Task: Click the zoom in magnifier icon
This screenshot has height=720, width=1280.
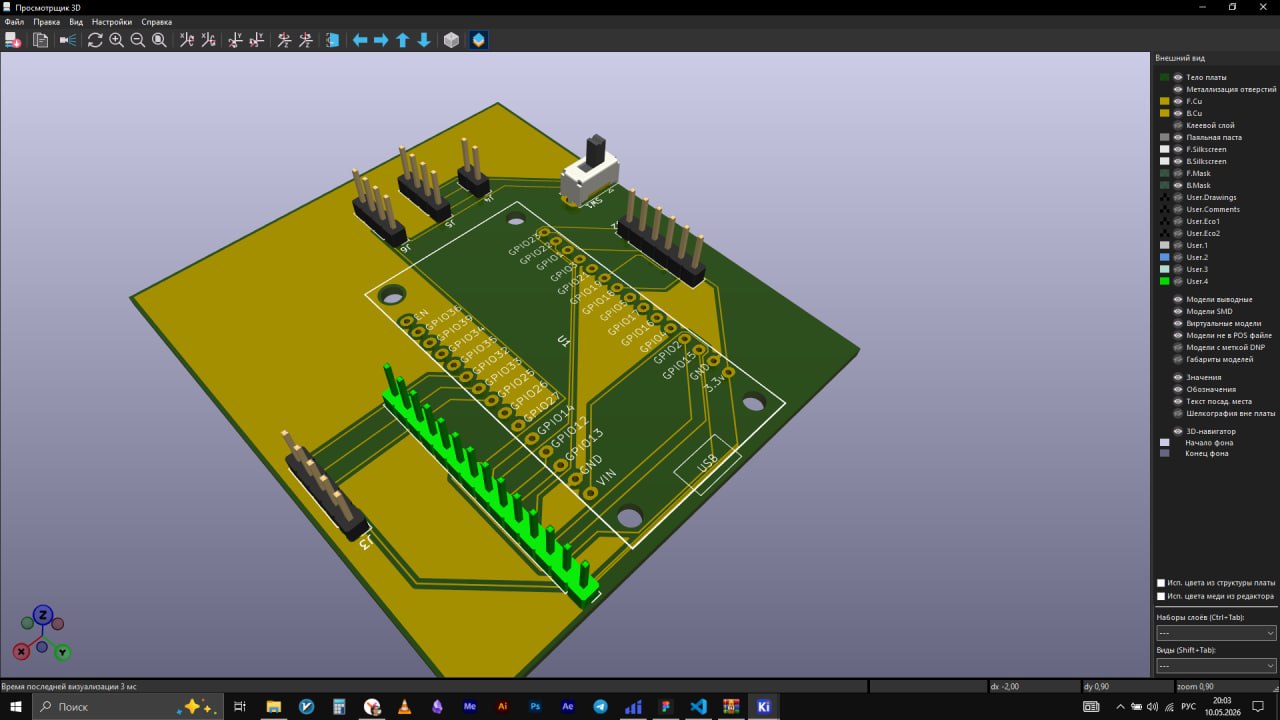Action: (116, 40)
